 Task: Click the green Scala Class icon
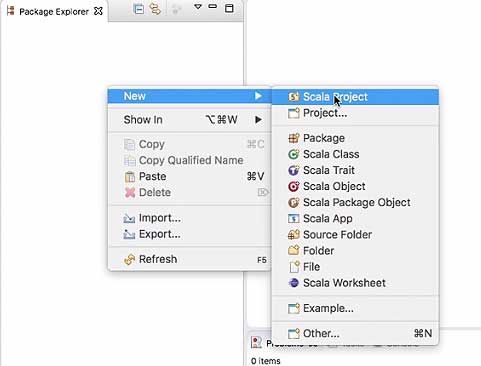[294, 154]
